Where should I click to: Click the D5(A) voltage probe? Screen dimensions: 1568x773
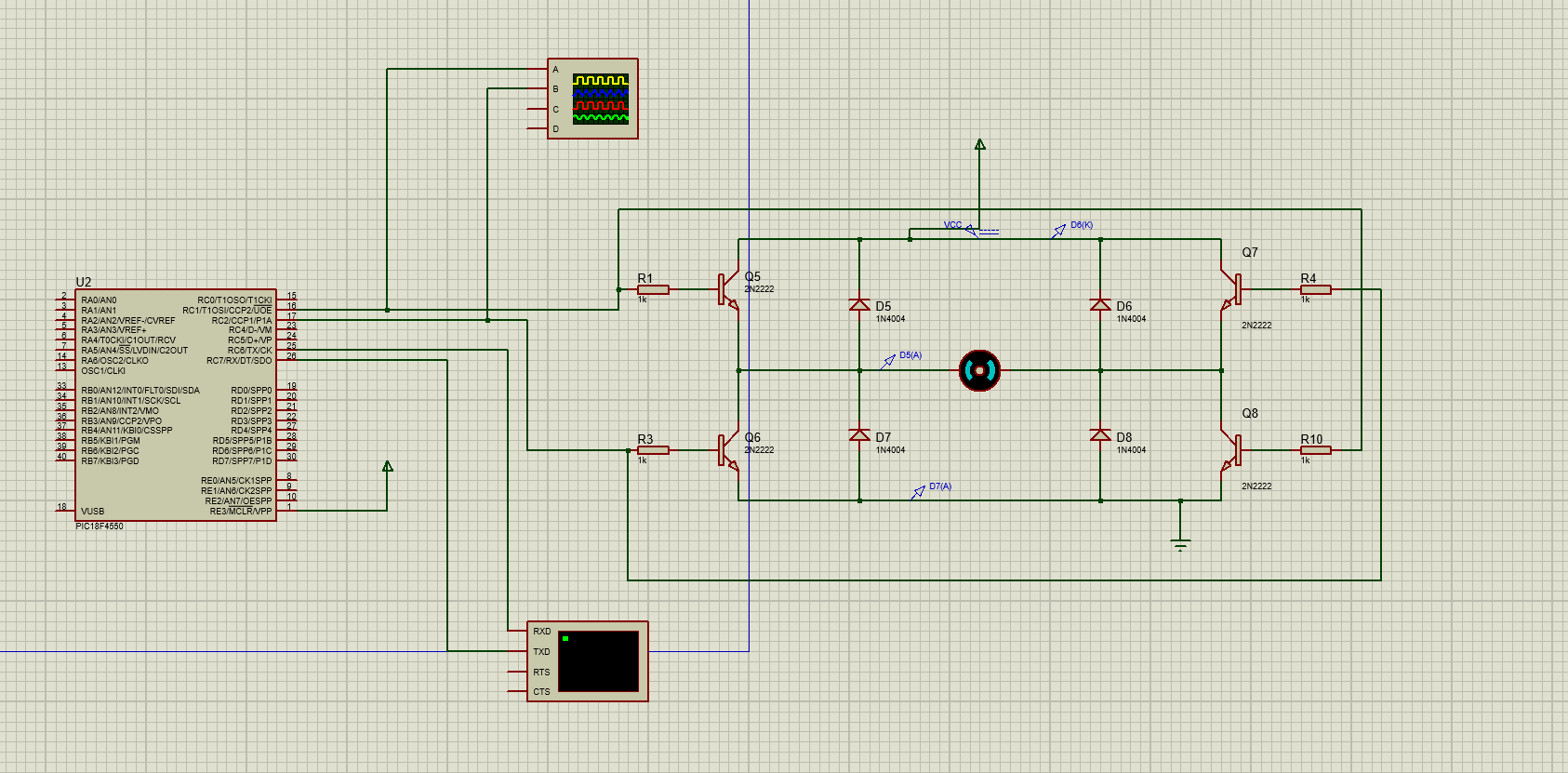pyautogui.click(x=889, y=361)
